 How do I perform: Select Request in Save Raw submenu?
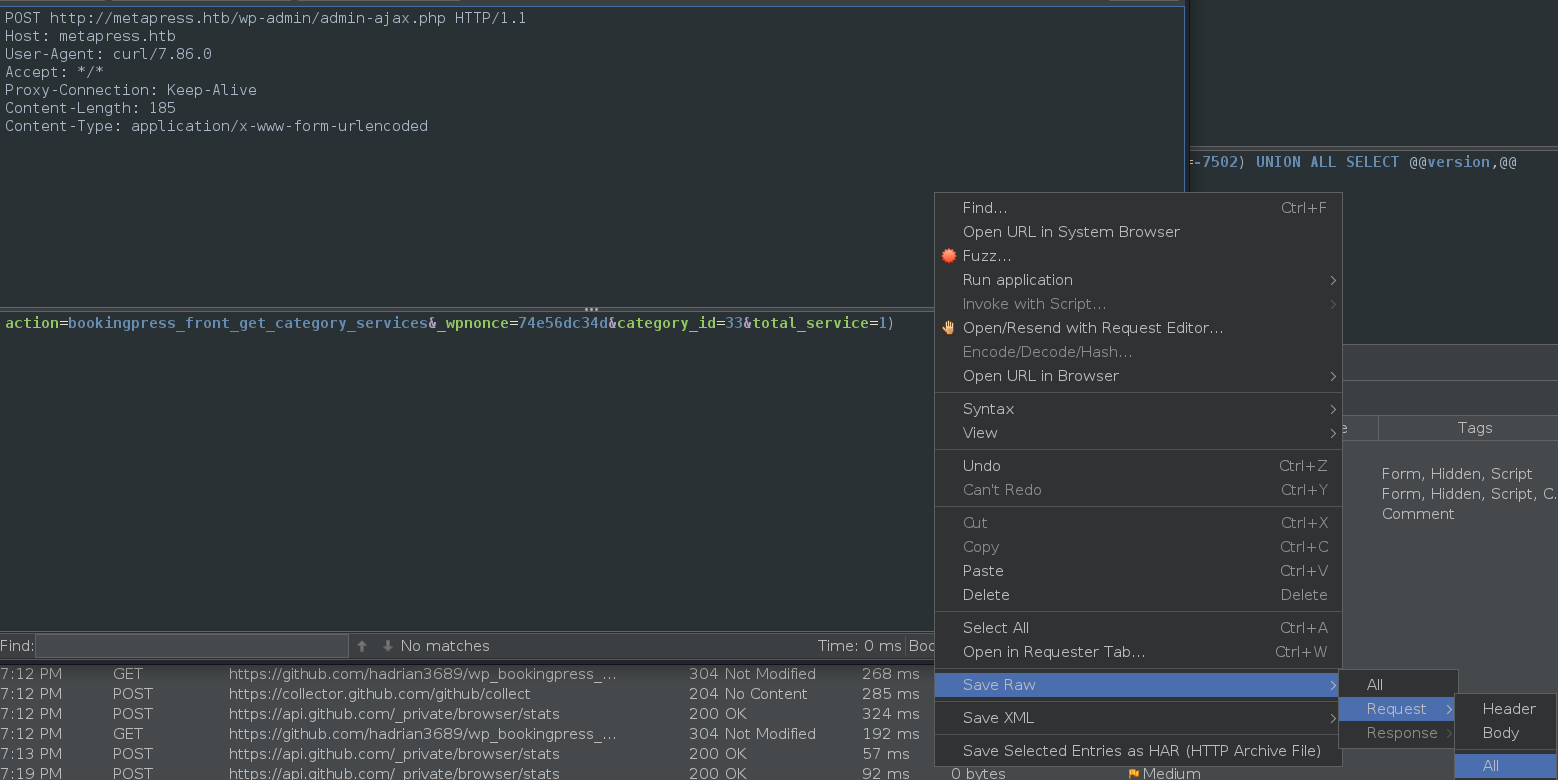click(1398, 709)
